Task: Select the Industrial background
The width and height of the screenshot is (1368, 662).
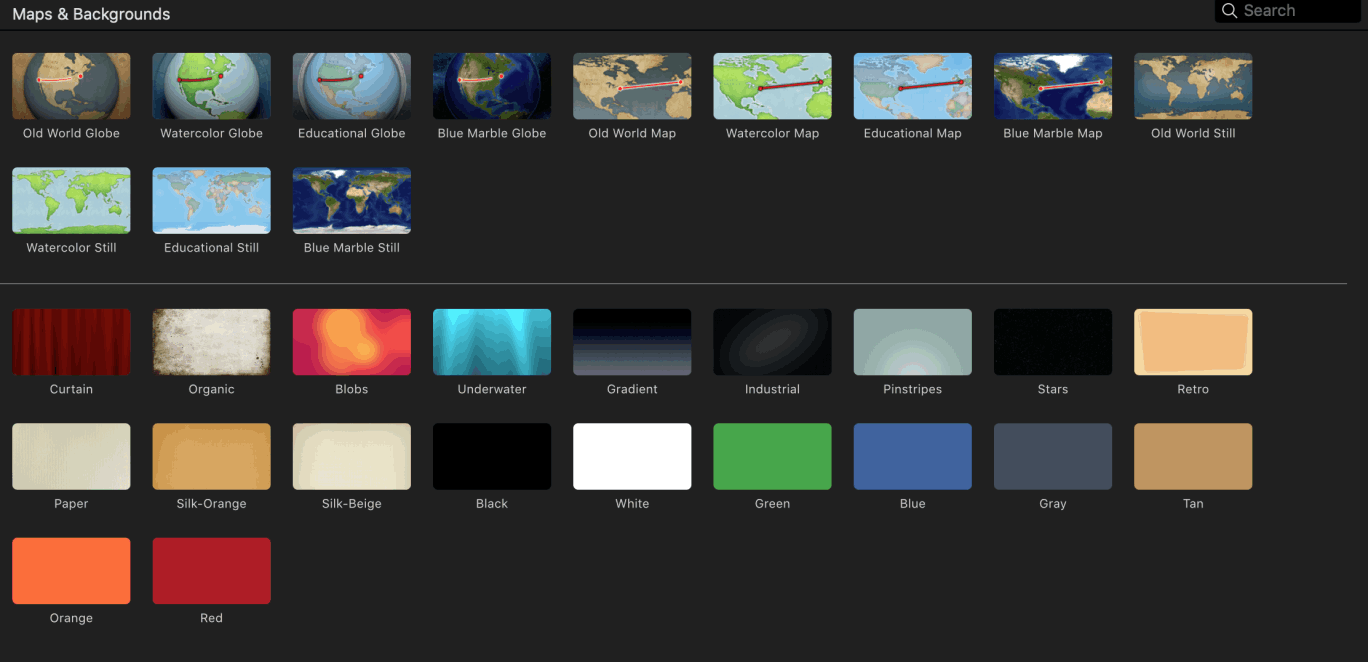Action: (772, 342)
